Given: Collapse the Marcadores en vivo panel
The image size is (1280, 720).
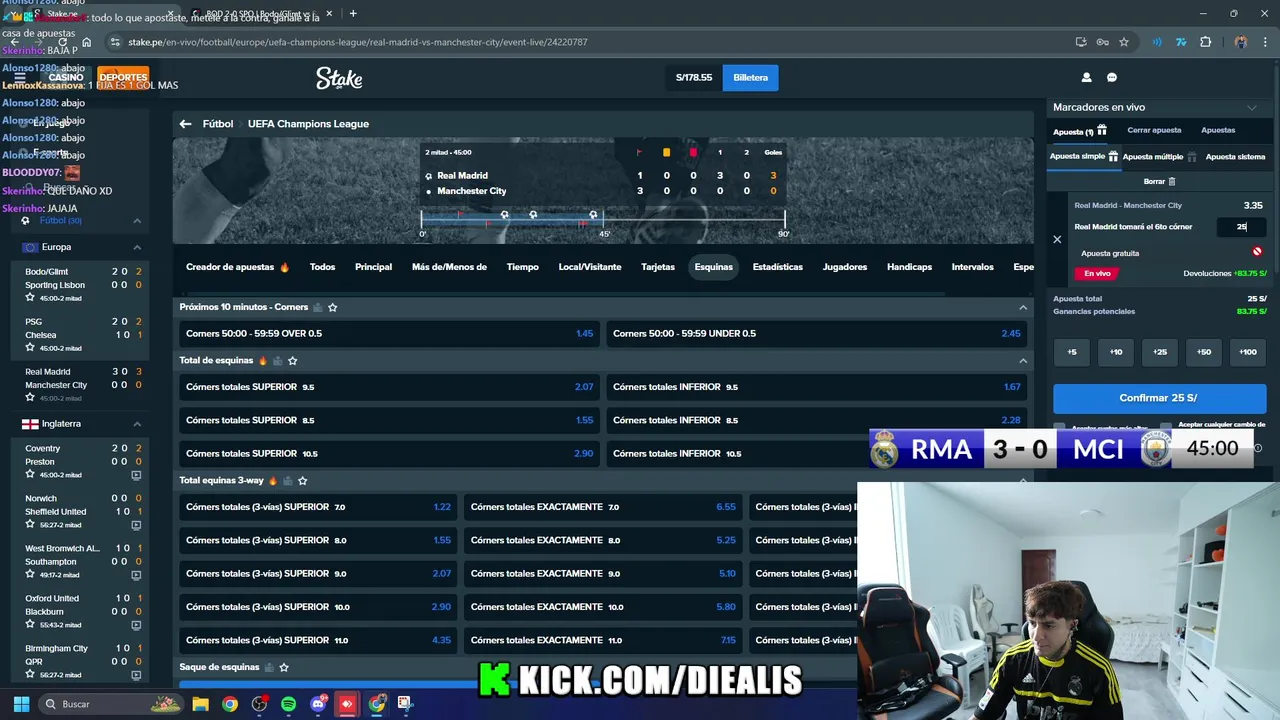Looking at the screenshot, I should point(1251,107).
